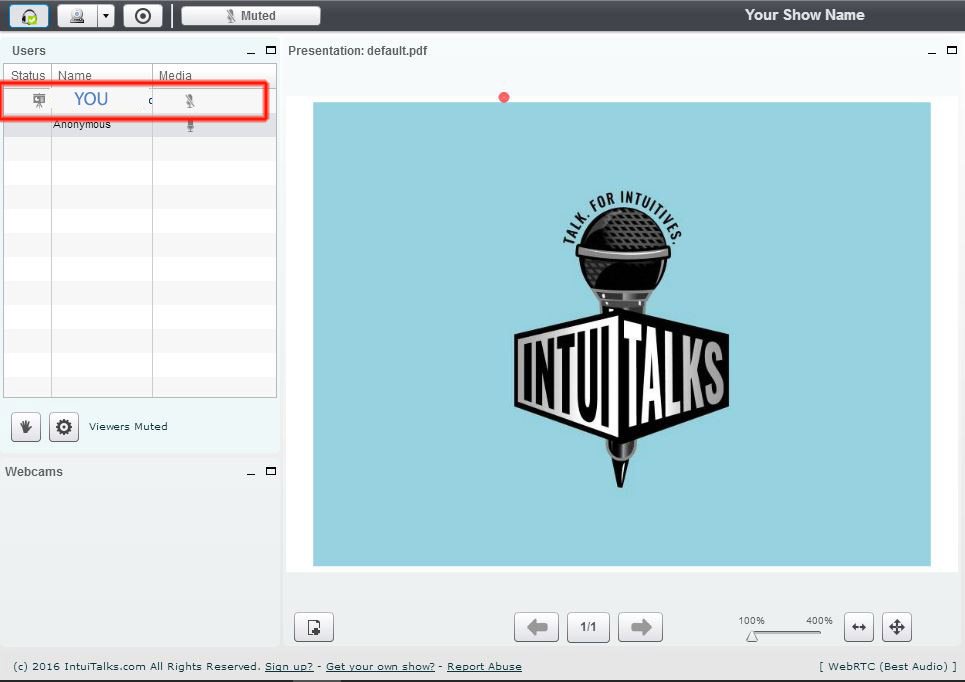Viewport: 965px width, 682px height.
Task: Maximize the Presentation panel
Action: tap(952, 50)
